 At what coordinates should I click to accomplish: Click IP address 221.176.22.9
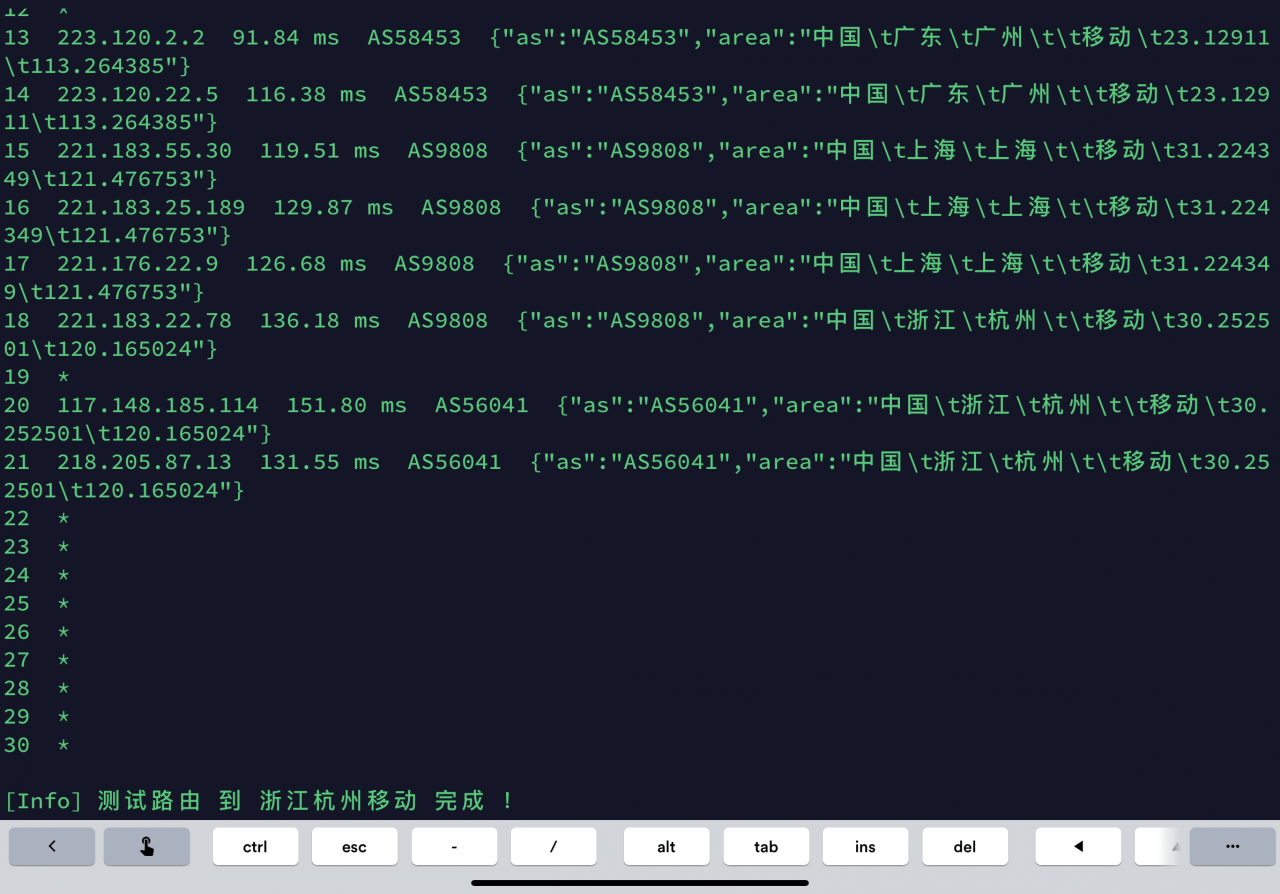click(138, 264)
